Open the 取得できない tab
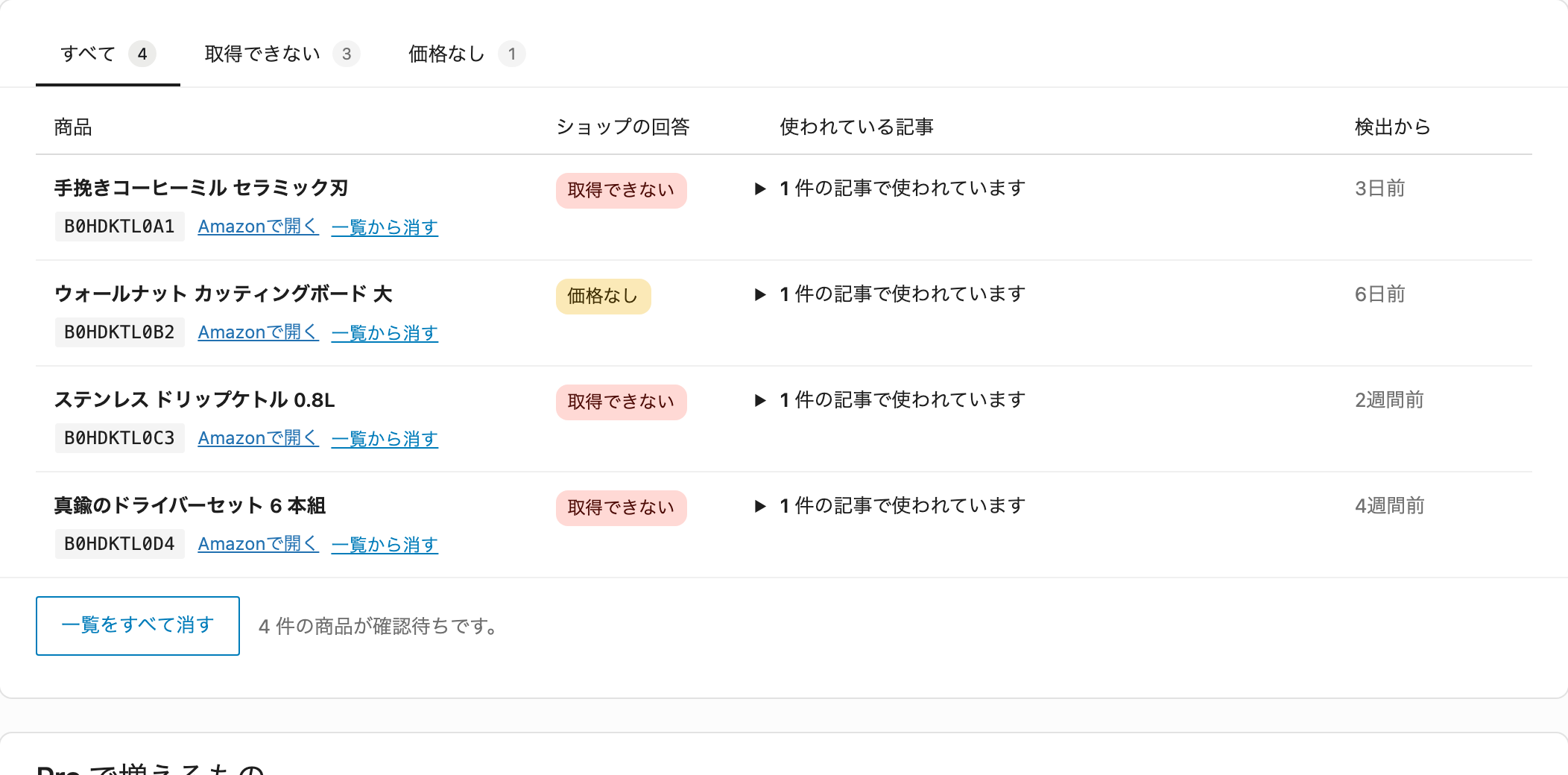Screen dimensions: 1568x775 click(x=282, y=54)
